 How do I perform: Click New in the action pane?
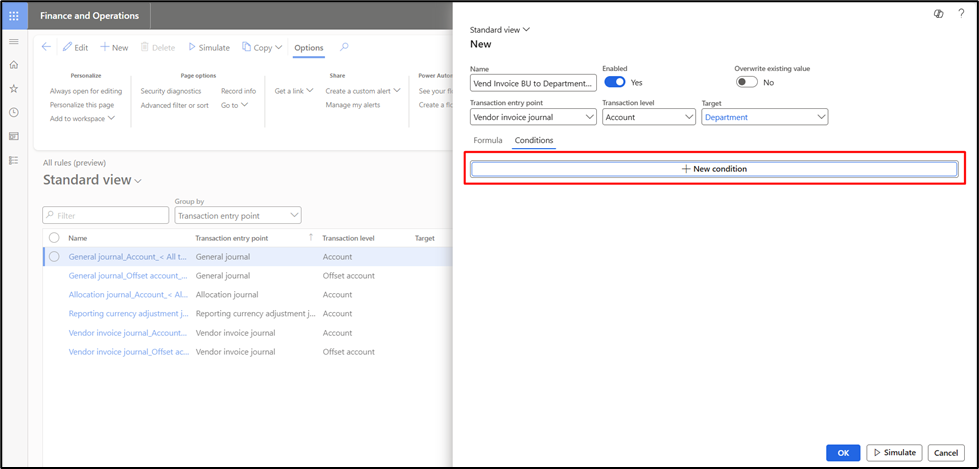[114, 47]
